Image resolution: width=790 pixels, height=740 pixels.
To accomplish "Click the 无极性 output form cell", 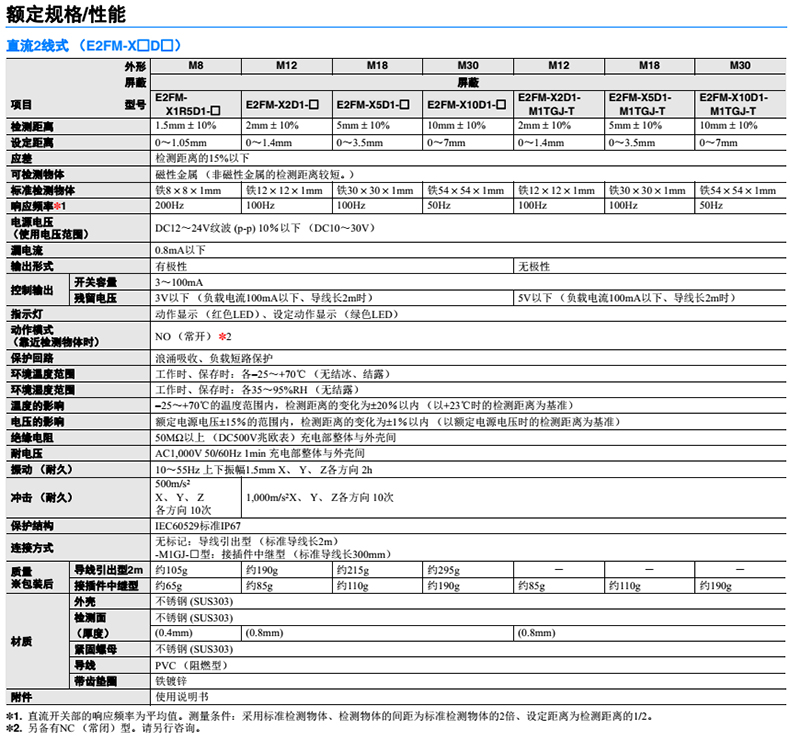I will [533, 267].
